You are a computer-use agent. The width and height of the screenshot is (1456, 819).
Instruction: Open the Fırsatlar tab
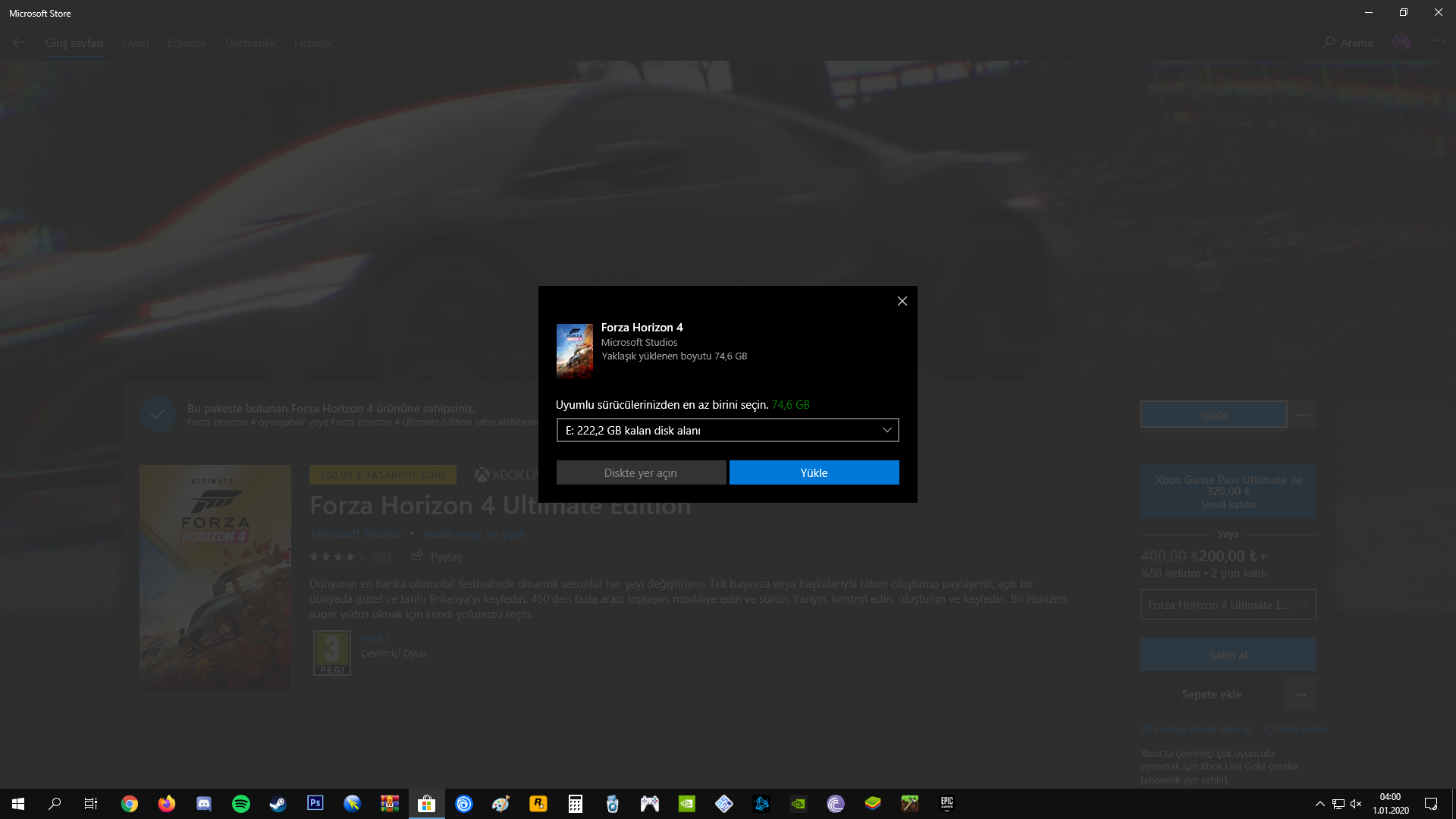[x=313, y=43]
